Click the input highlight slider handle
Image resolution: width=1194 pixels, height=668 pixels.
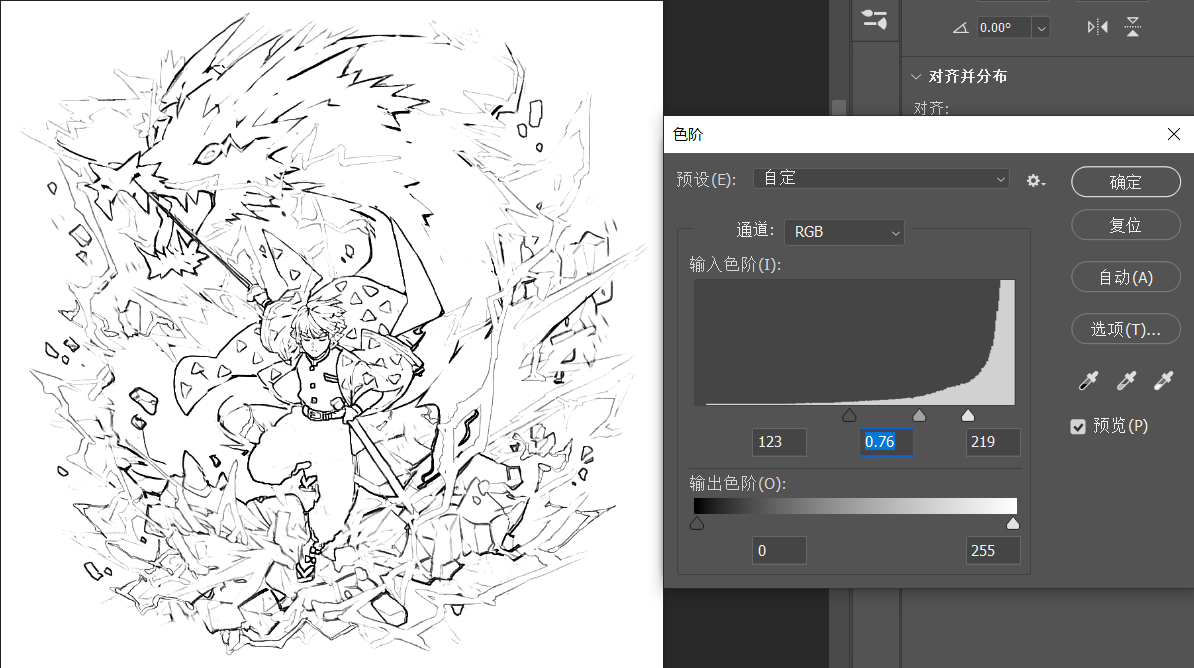click(968, 415)
